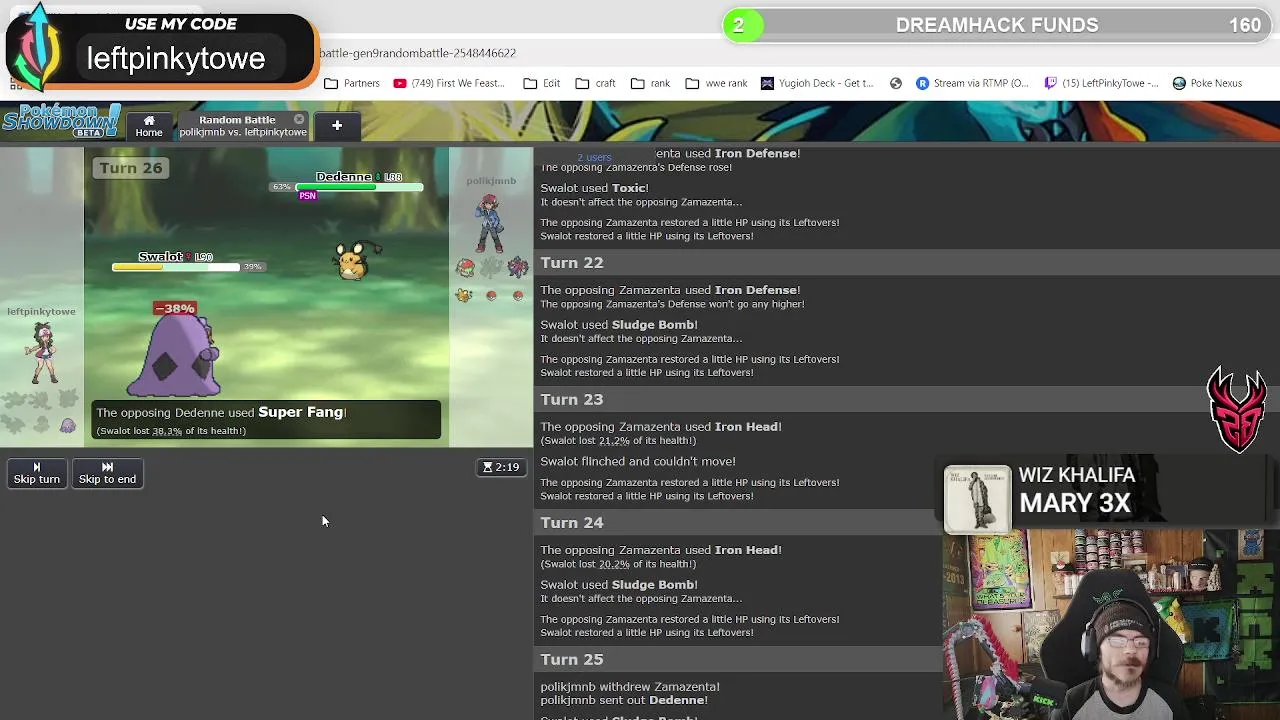Click the first Pokémon icon in opponent's team
Viewport: 1280px width, 720px height.
(465, 267)
